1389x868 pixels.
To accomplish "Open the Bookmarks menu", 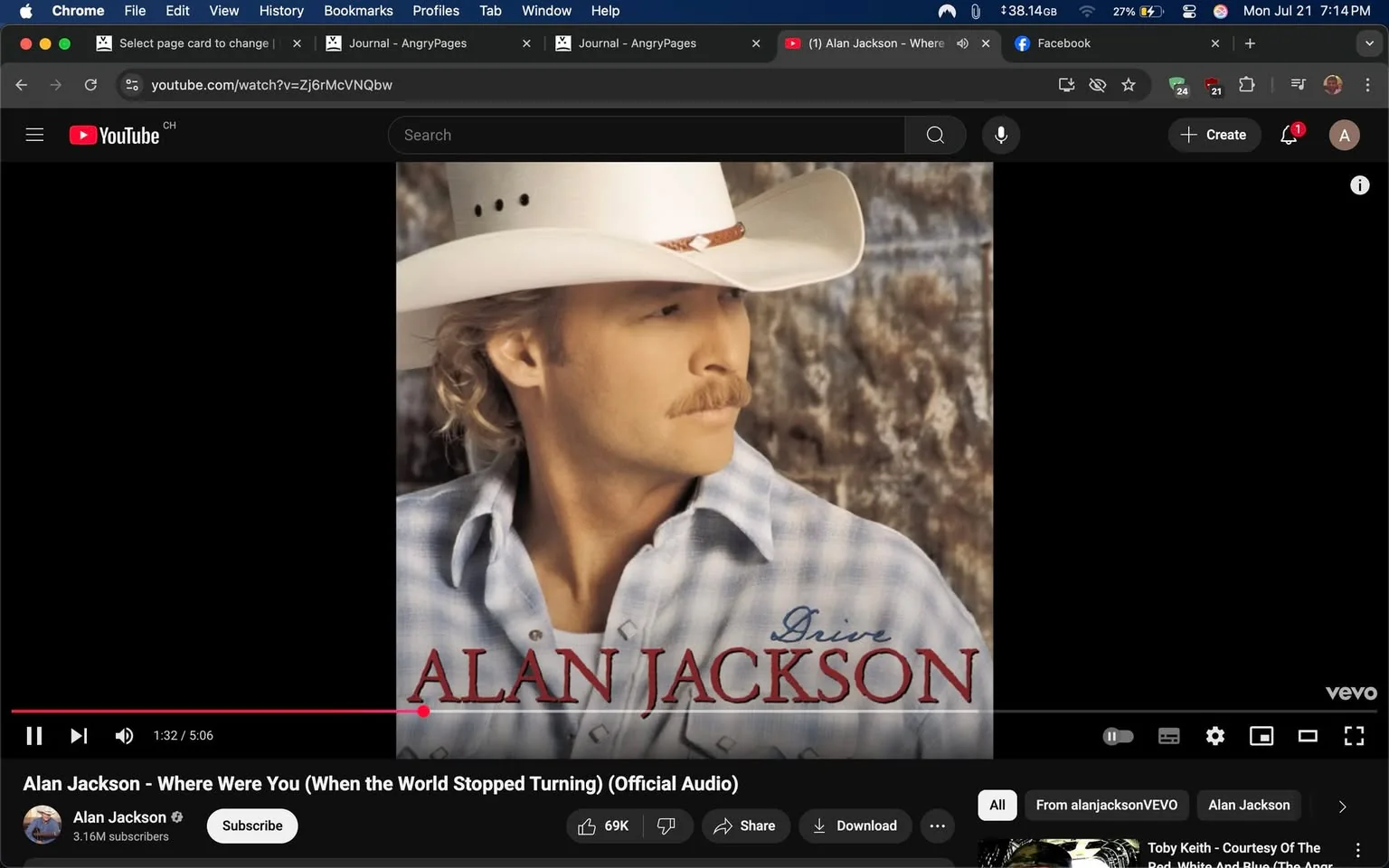I will 358,11.
